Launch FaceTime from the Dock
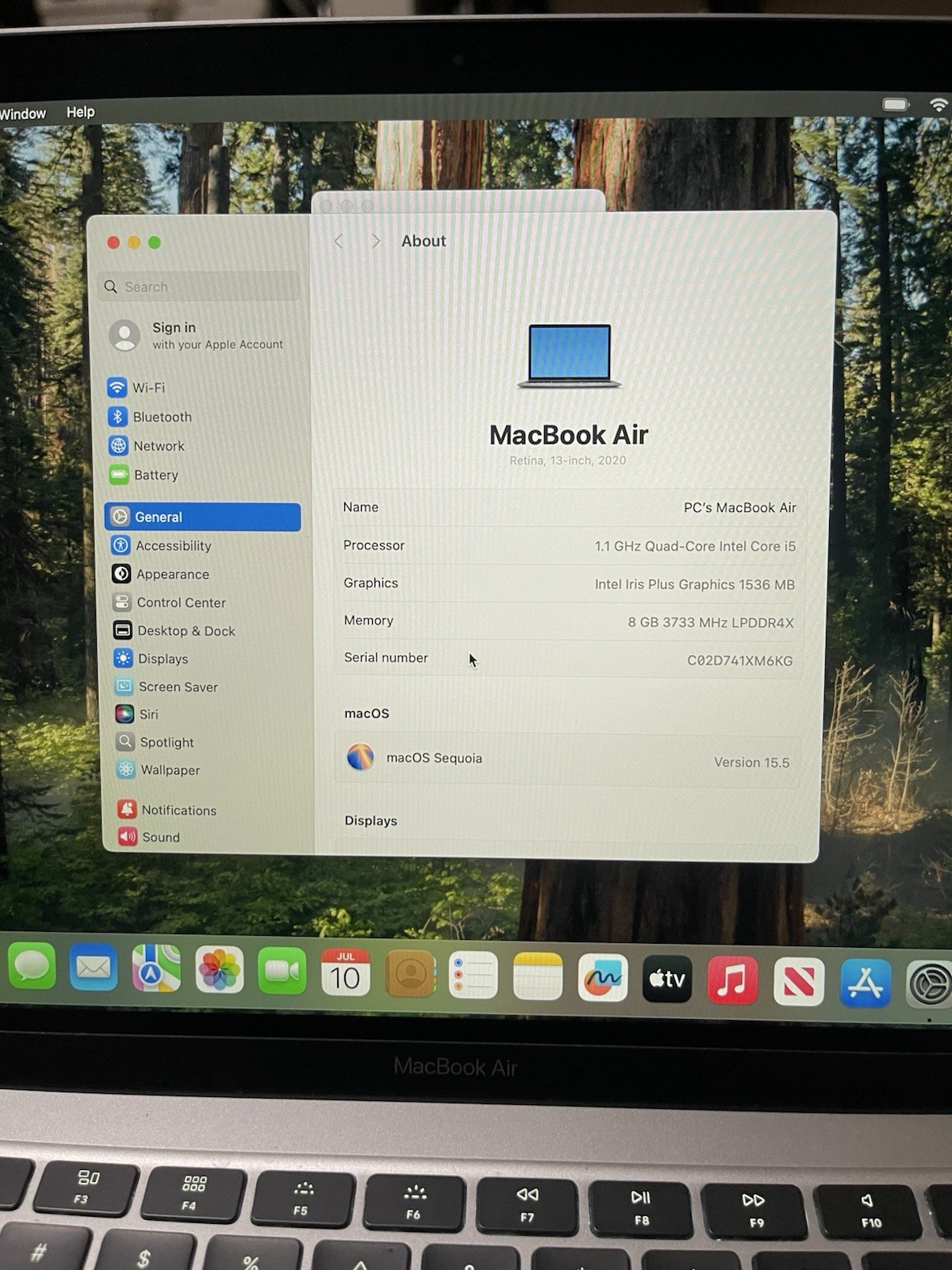 click(x=282, y=971)
